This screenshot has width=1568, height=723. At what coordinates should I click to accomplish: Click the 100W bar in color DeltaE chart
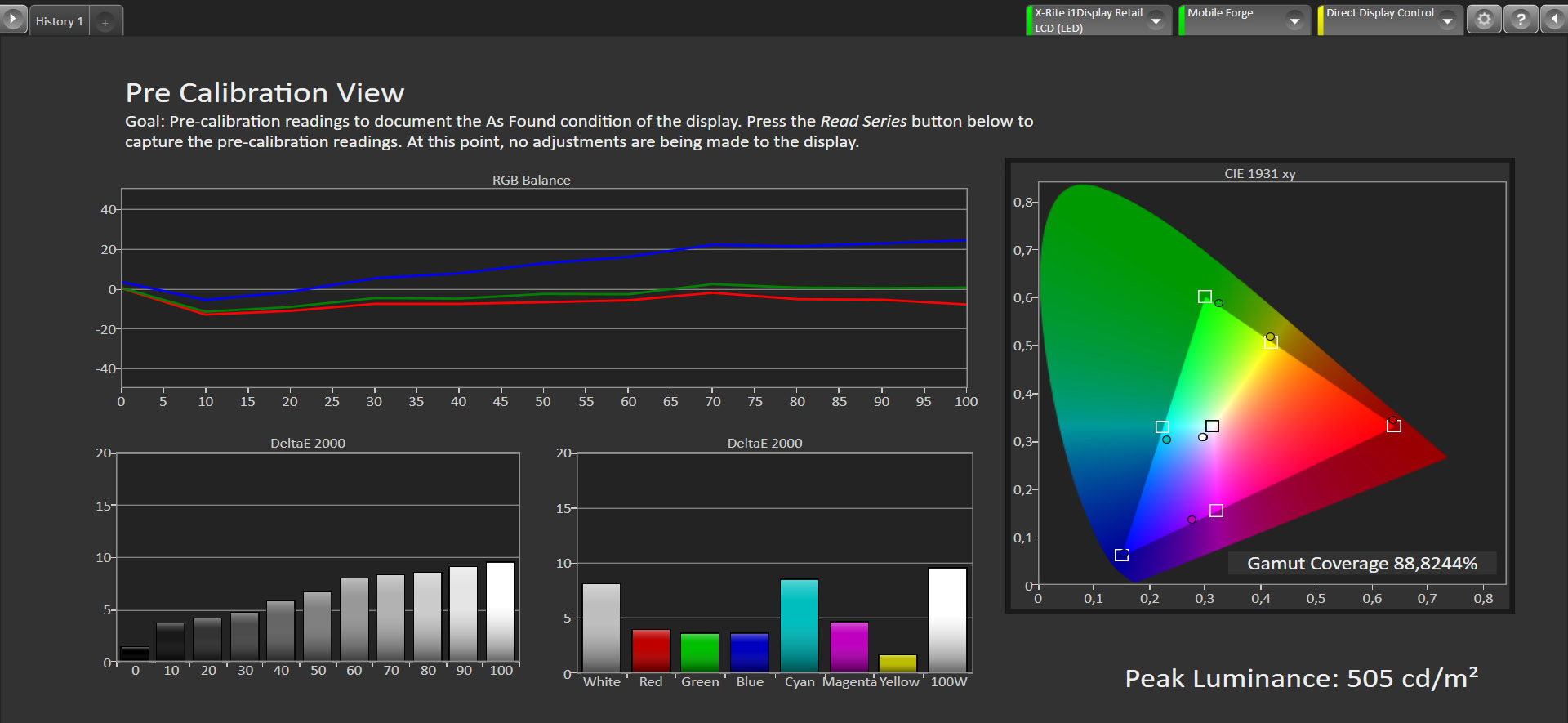tap(947, 620)
